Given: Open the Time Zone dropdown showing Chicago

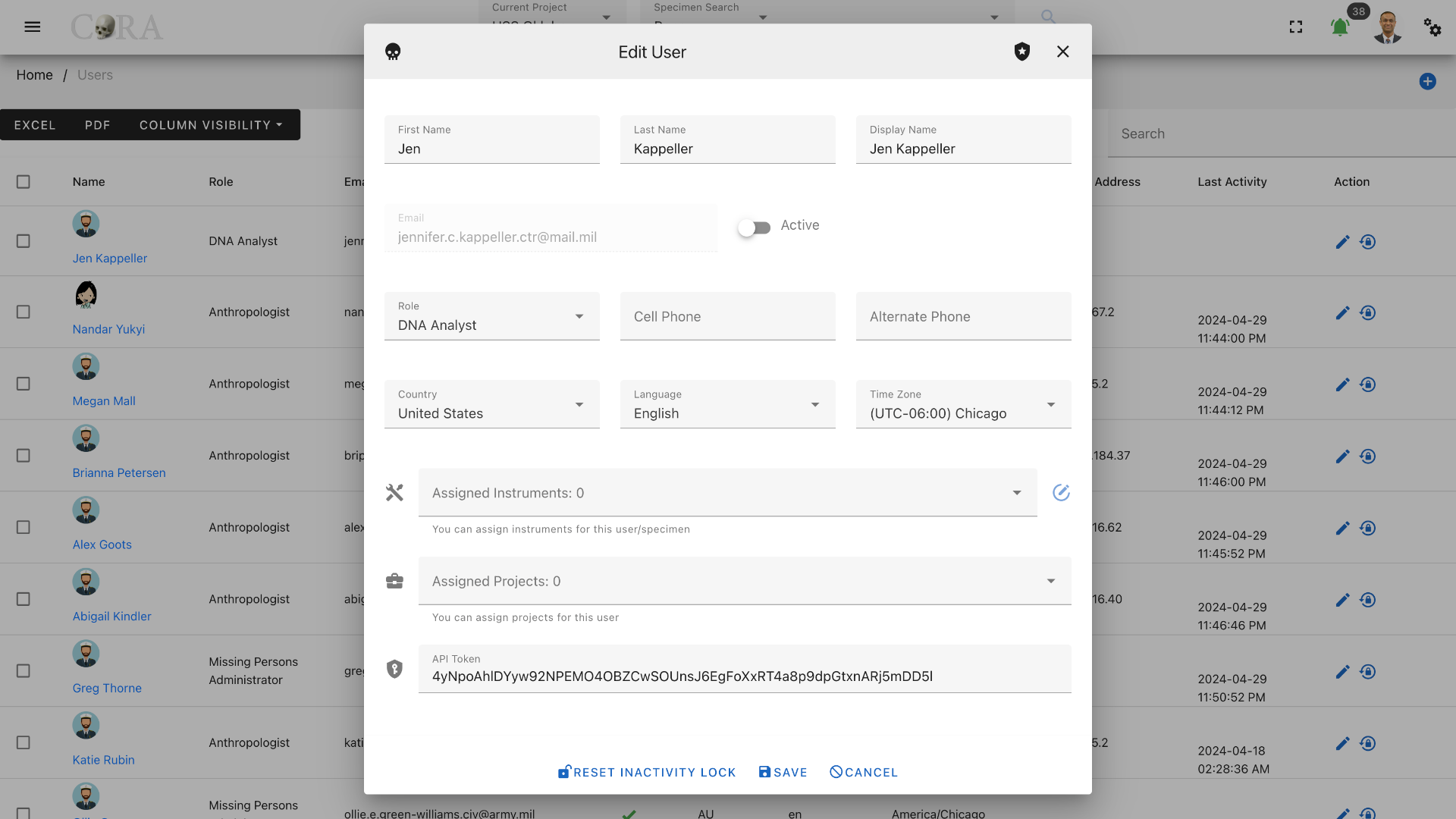Looking at the screenshot, I should [964, 404].
